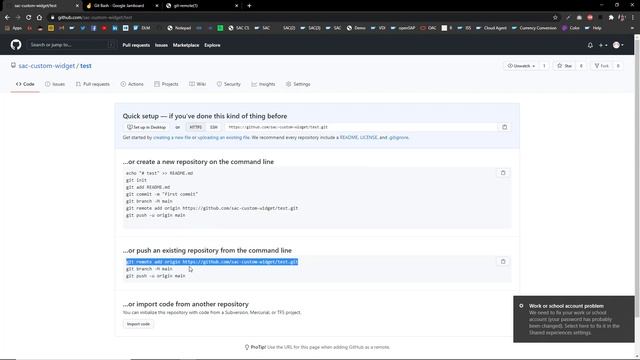
Task: Copy the create new repository commands
Action: point(503,173)
